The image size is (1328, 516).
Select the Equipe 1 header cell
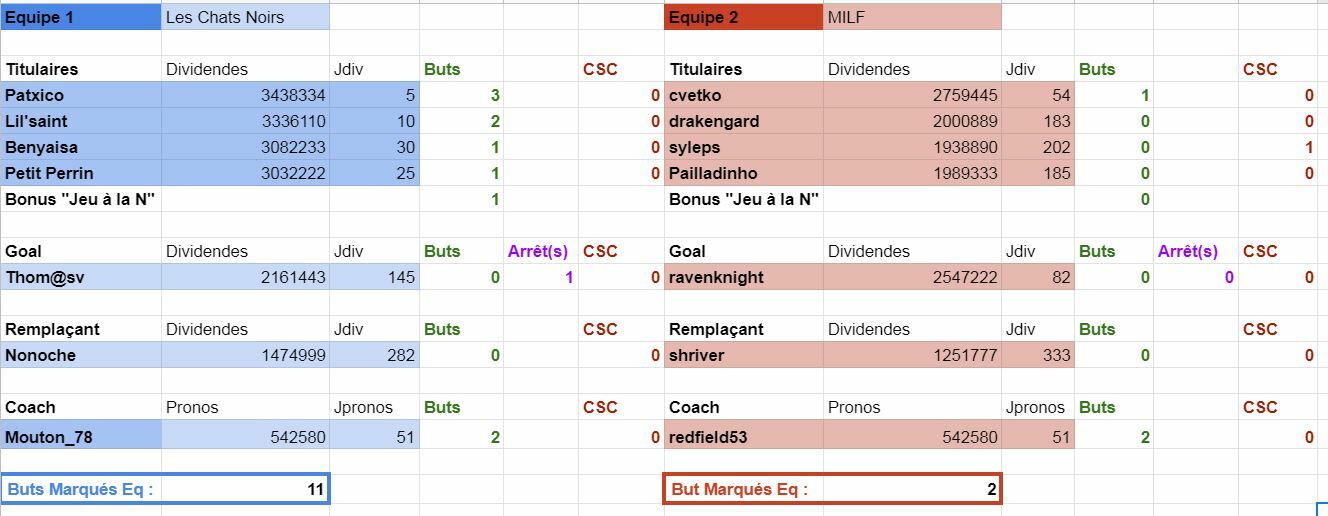pyautogui.click(x=80, y=17)
